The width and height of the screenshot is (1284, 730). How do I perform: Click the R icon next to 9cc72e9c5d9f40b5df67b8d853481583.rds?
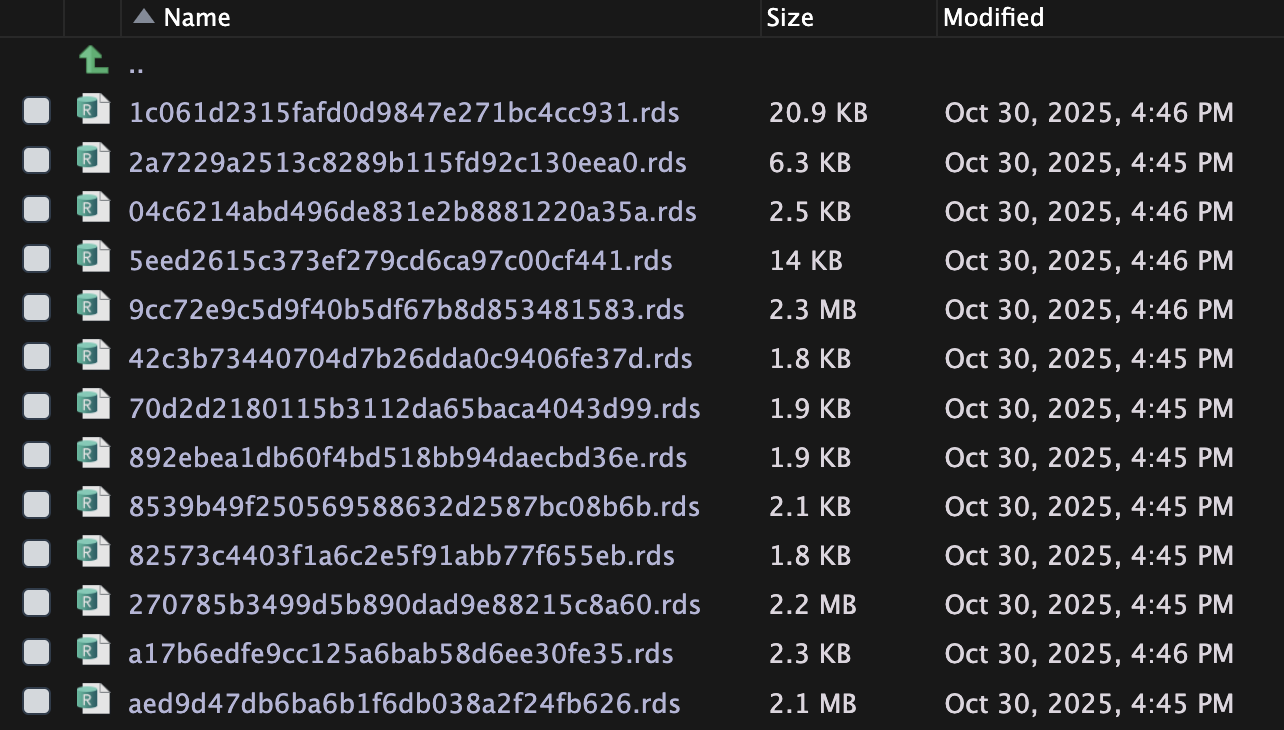pyautogui.click(x=93, y=308)
